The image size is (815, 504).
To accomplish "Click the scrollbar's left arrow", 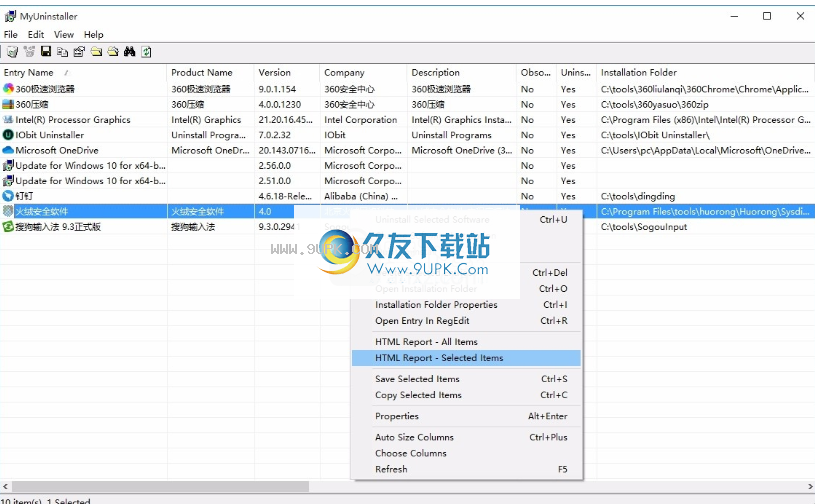I will [x=5, y=487].
